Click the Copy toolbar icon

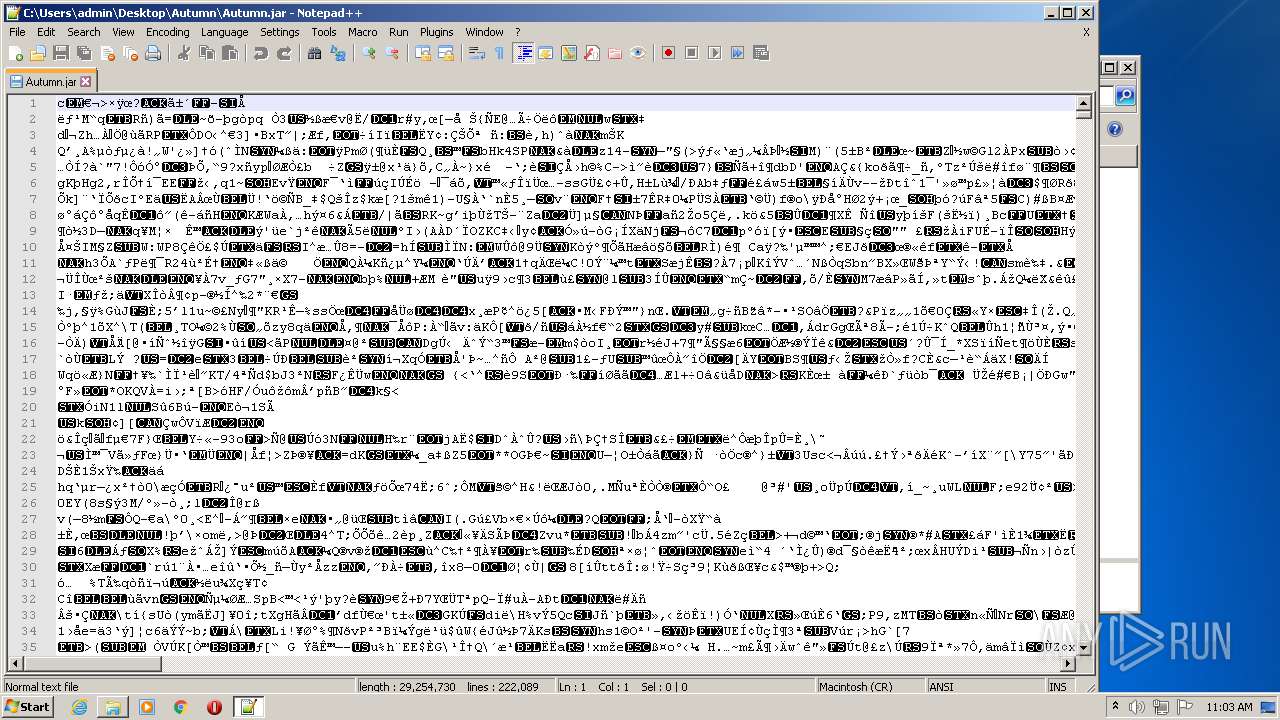(207, 53)
